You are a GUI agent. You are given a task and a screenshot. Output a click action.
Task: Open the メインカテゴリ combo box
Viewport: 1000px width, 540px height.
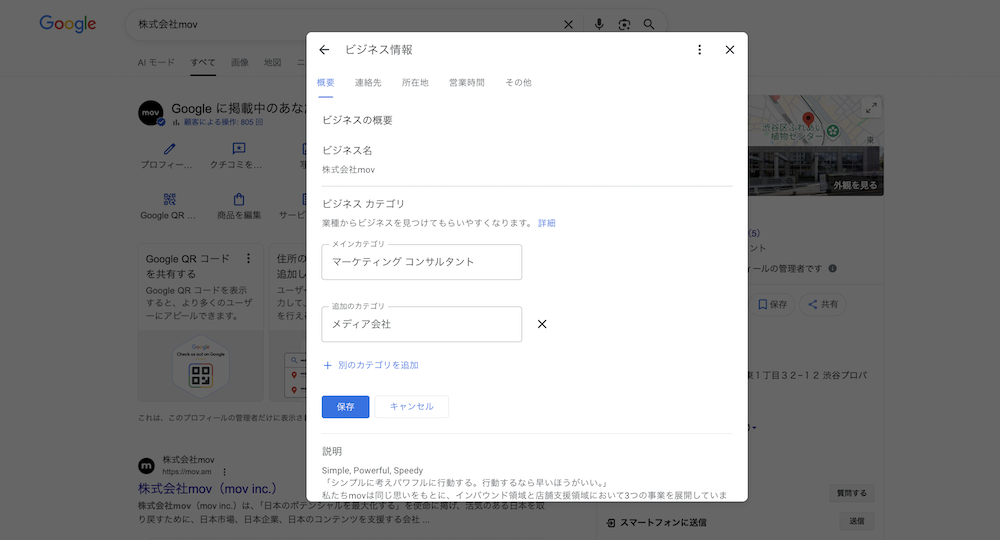point(421,262)
